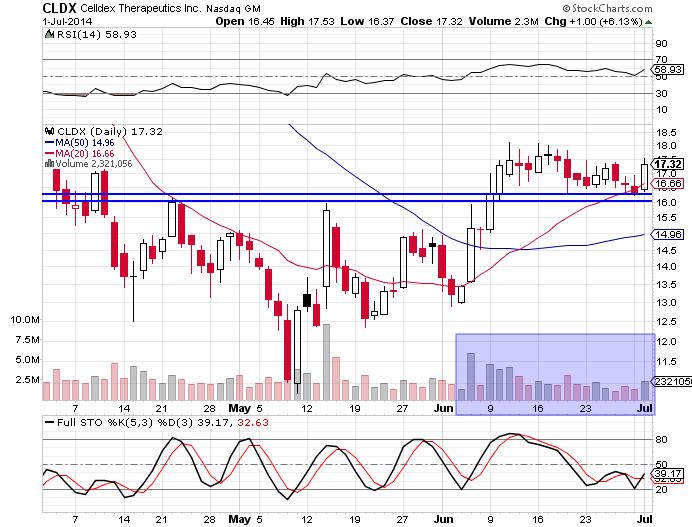Click the '2.5M' volume scale label
The width and height of the screenshot is (692, 527).
[27, 380]
